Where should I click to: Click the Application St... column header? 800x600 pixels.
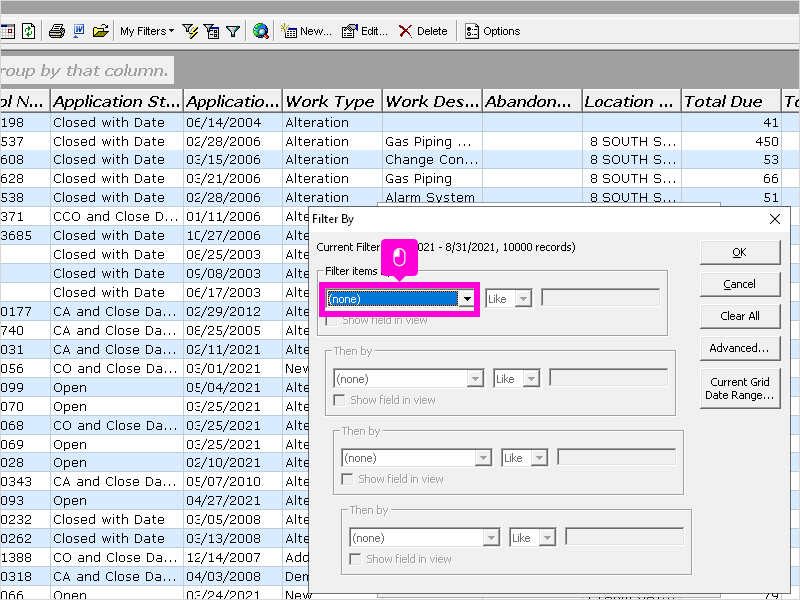(117, 102)
